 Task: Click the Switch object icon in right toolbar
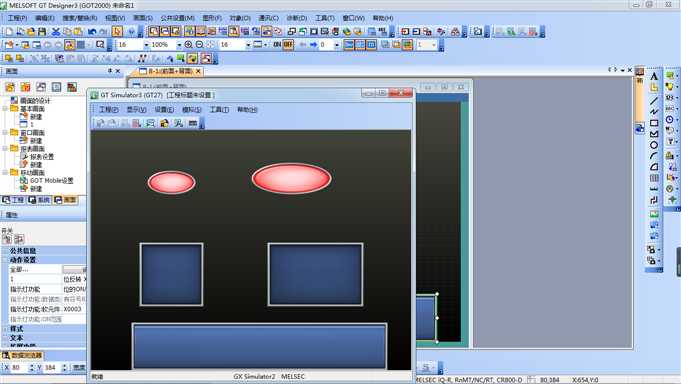670,76
